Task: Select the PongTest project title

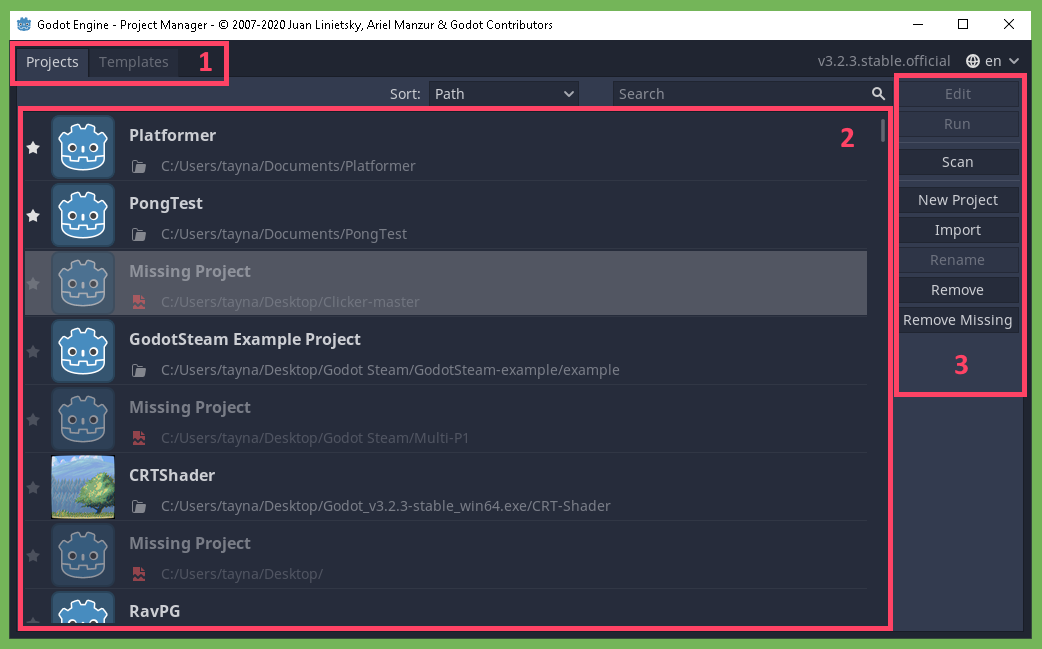Action: 165,204
